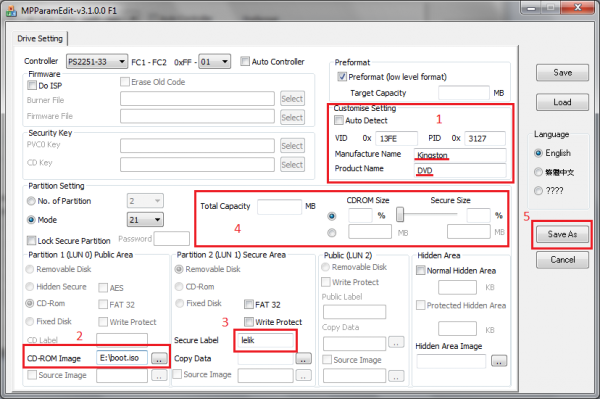Select the English language radio button

[x=538, y=153]
